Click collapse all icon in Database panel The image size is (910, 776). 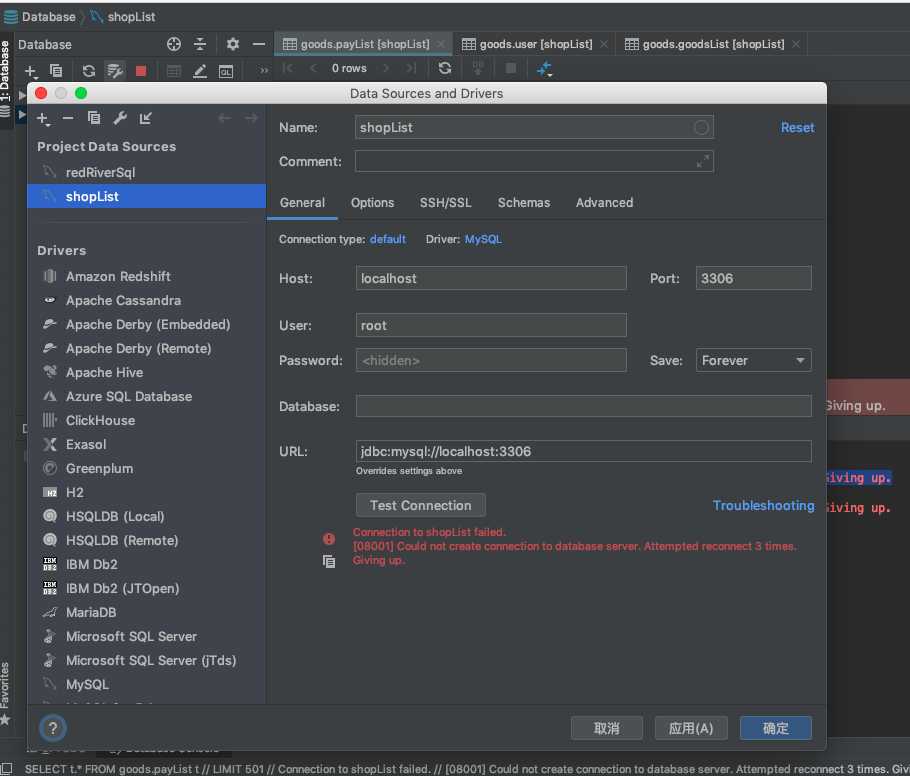coord(200,44)
